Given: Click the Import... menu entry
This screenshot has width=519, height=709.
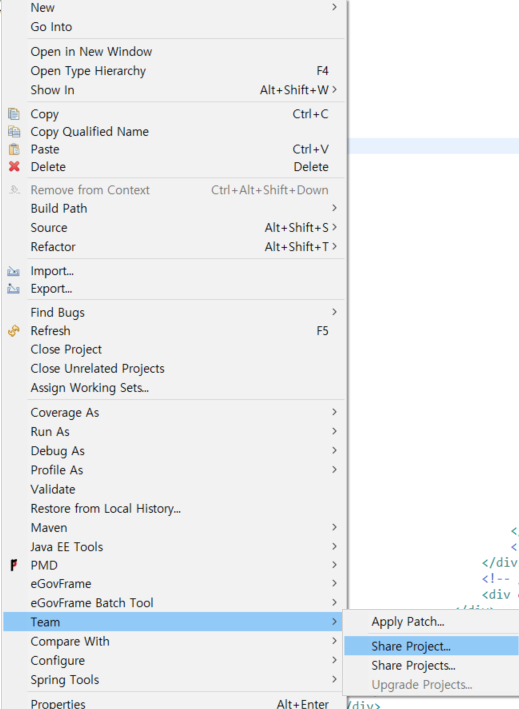Looking at the screenshot, I should click(174, 271).
